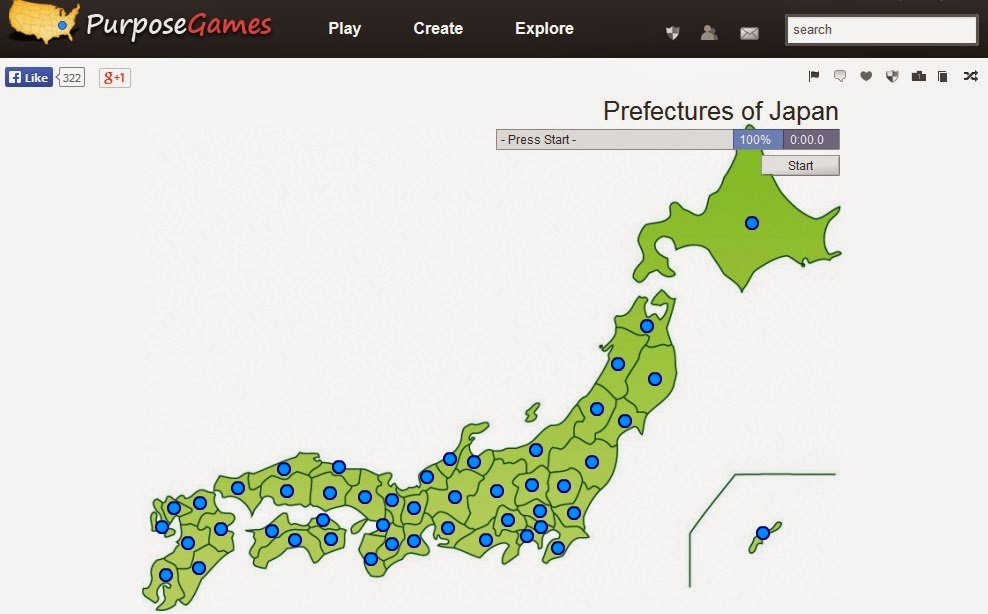Click the 100% progress bar
The height and width of the screenshot is (614, 988).
pyautogui.click(x=754, y=139)
